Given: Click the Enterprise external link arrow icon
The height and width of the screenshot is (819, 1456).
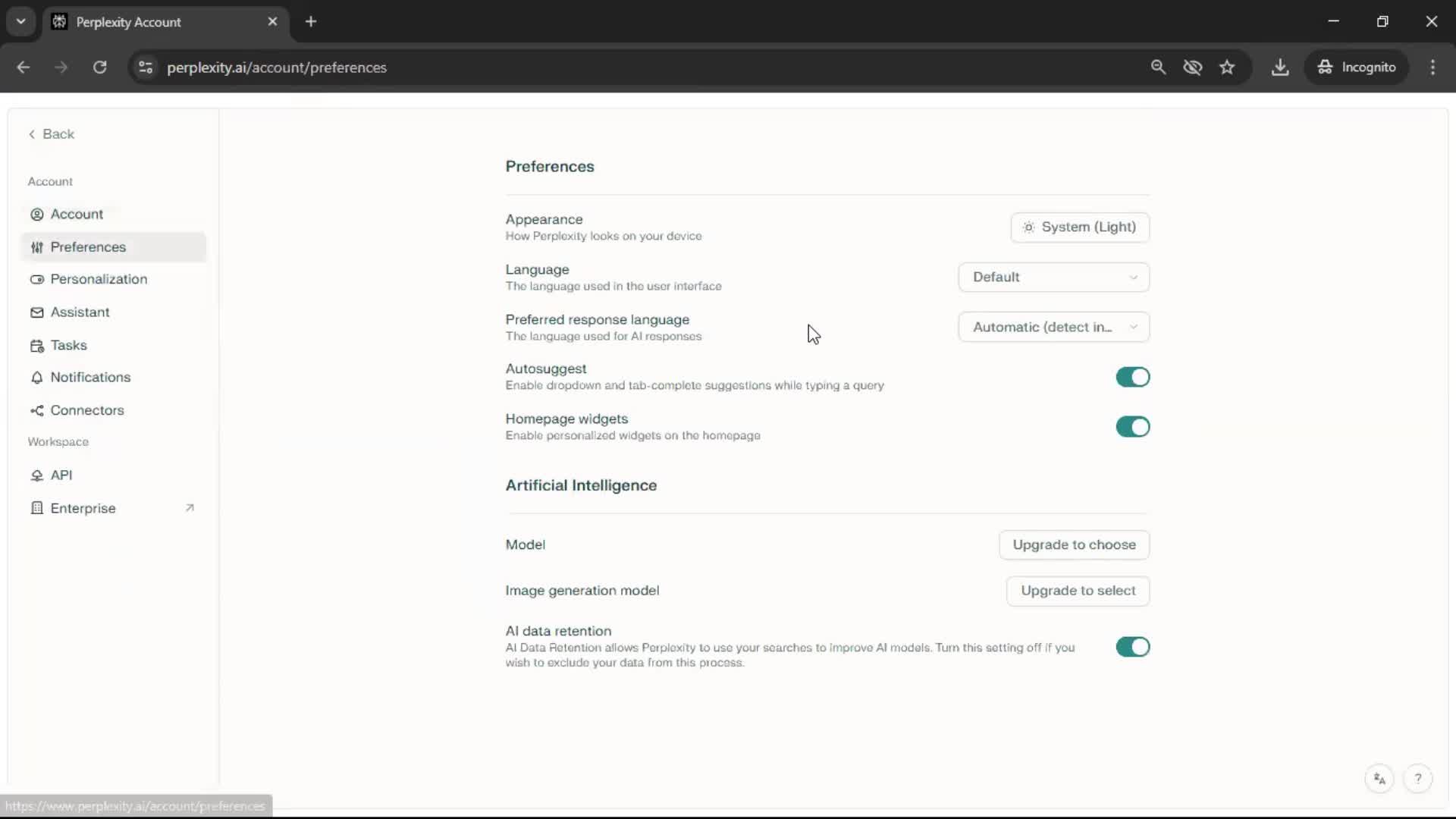Looking at the screenshot, I should (x=190, y=508).
